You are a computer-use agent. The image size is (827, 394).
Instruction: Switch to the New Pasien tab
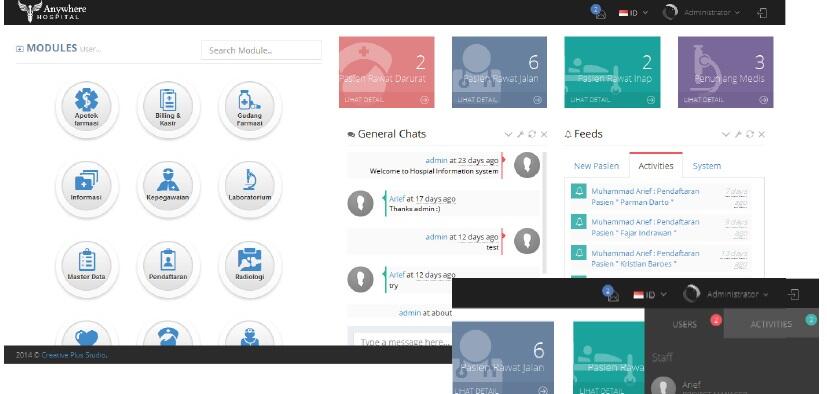[x=597, y=166]
